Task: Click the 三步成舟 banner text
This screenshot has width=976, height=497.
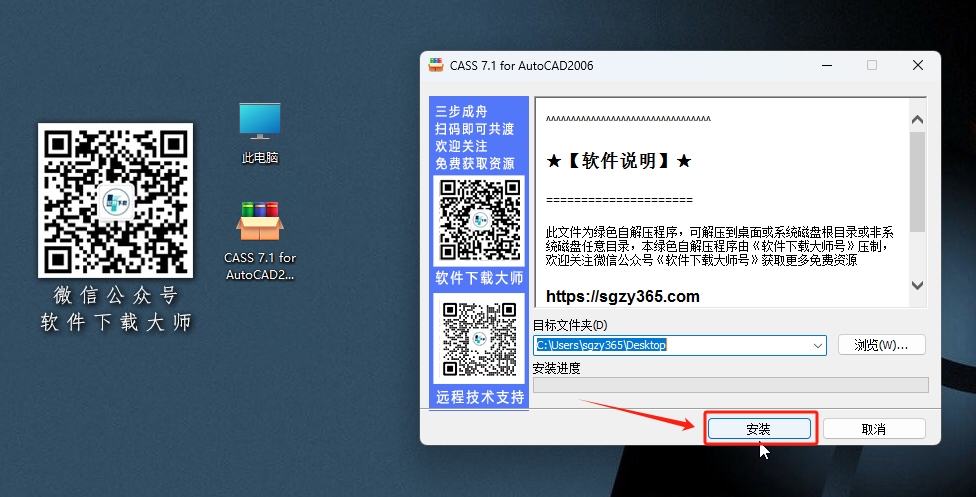Action: [x=461, y=111]
